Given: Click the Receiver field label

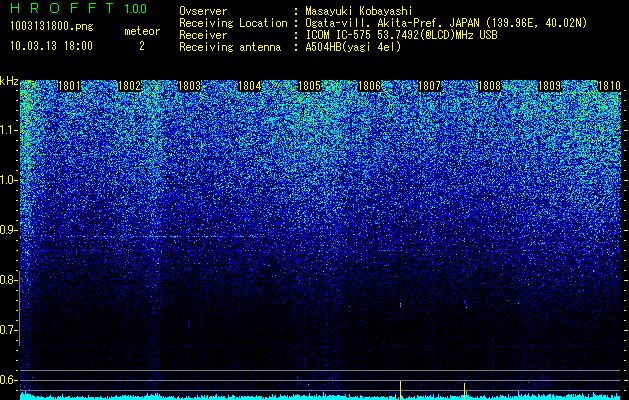Looking at the screenshot, I should (x=203, y=35).
